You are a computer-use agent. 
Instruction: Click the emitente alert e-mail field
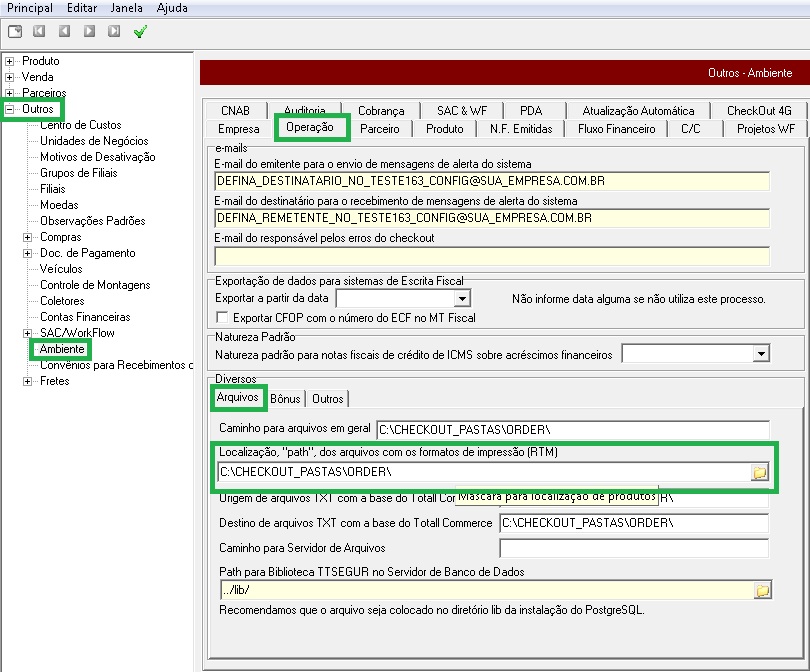492,181
